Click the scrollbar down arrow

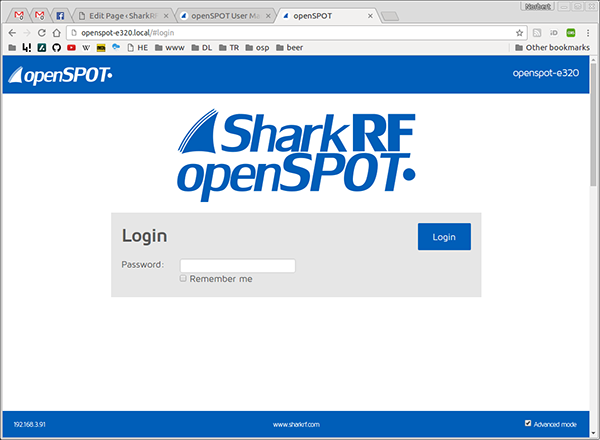pos(593,433)
